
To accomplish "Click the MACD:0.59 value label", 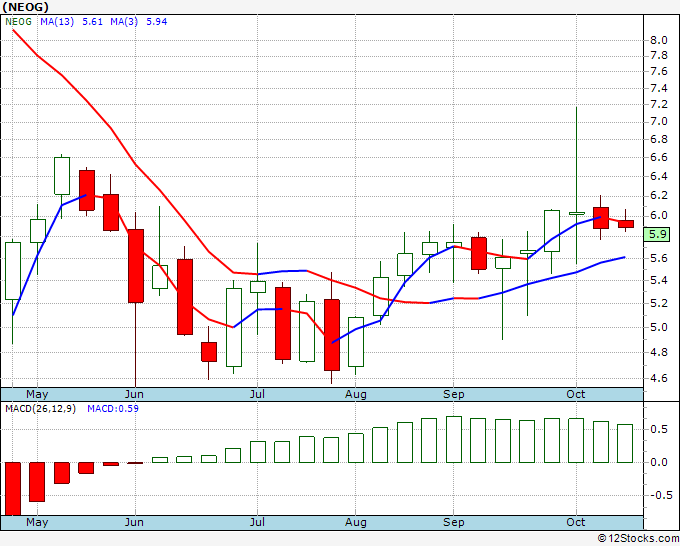I will click(113, 409).
